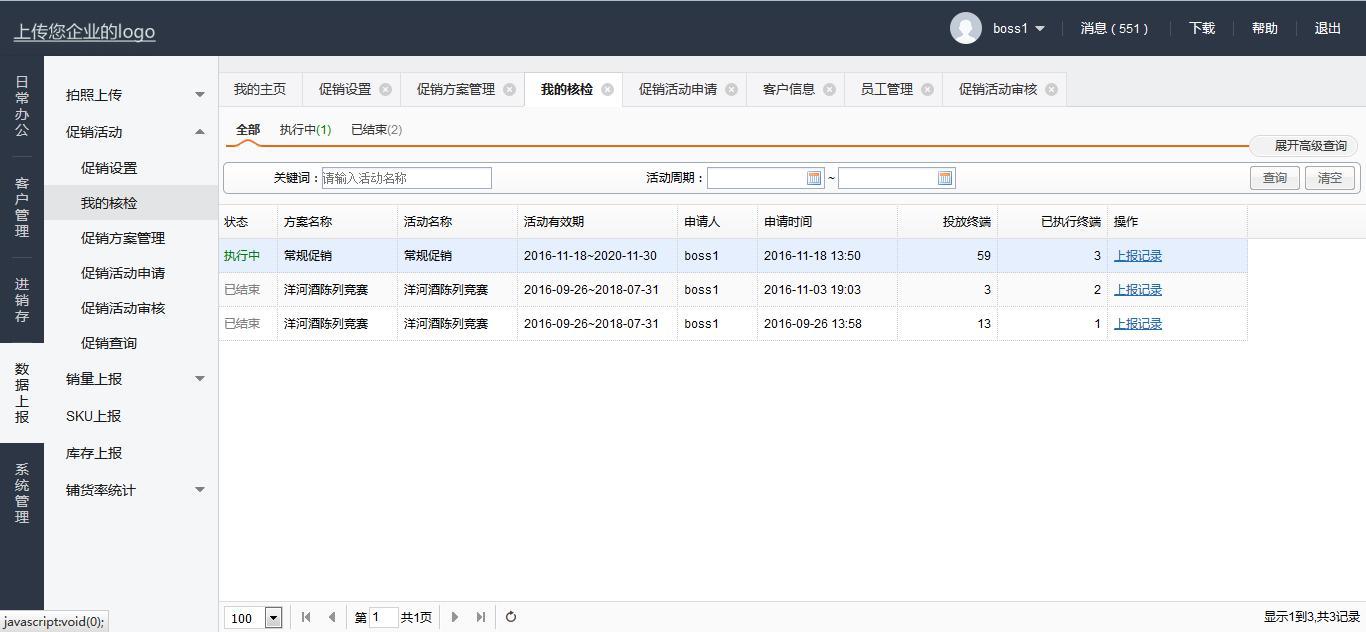Open the start date calendar picker
The image size is (1366, 632).
coord(814,178)
